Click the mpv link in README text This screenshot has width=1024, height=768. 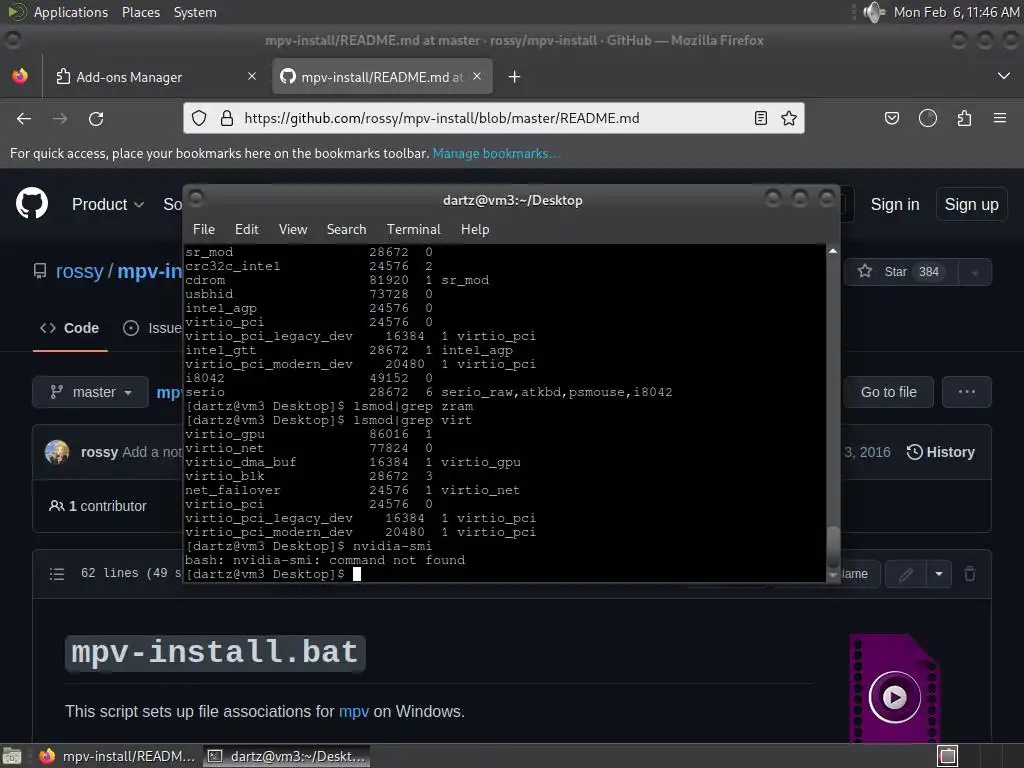tap(353, 711)
